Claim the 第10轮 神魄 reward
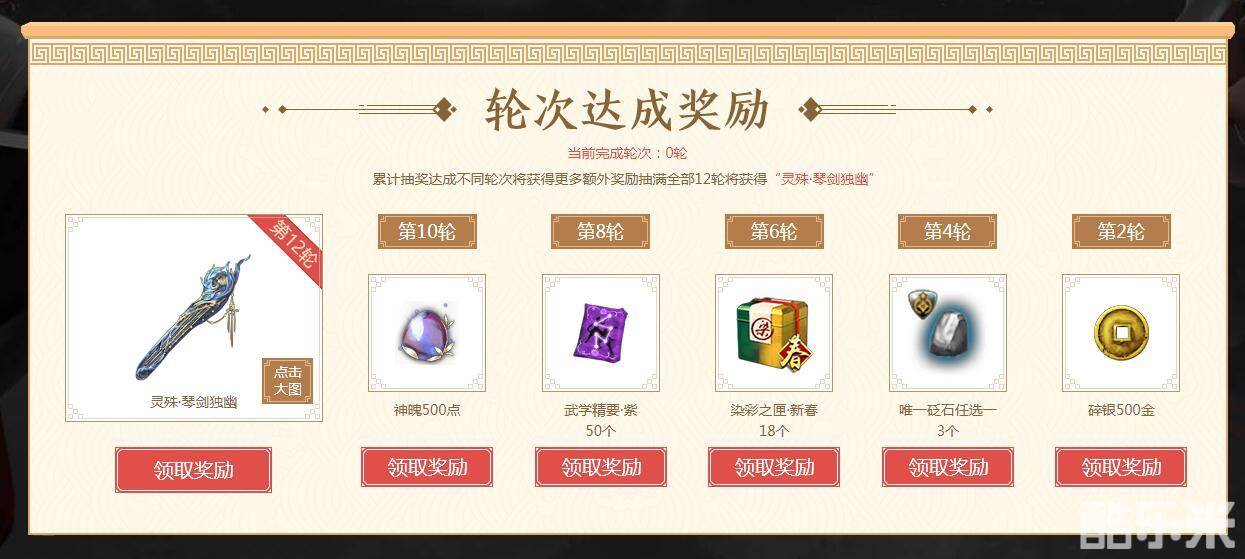 (x=427, y=467)
